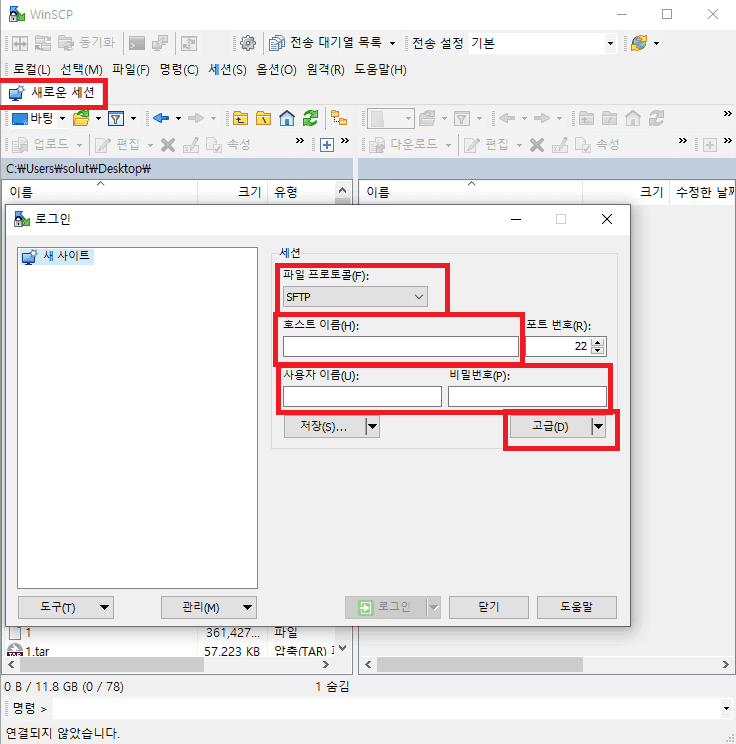The height and width of the screenshot is (744, 736).
Task: Open the 명령(C) menu
Action: [x=179, y=70]
